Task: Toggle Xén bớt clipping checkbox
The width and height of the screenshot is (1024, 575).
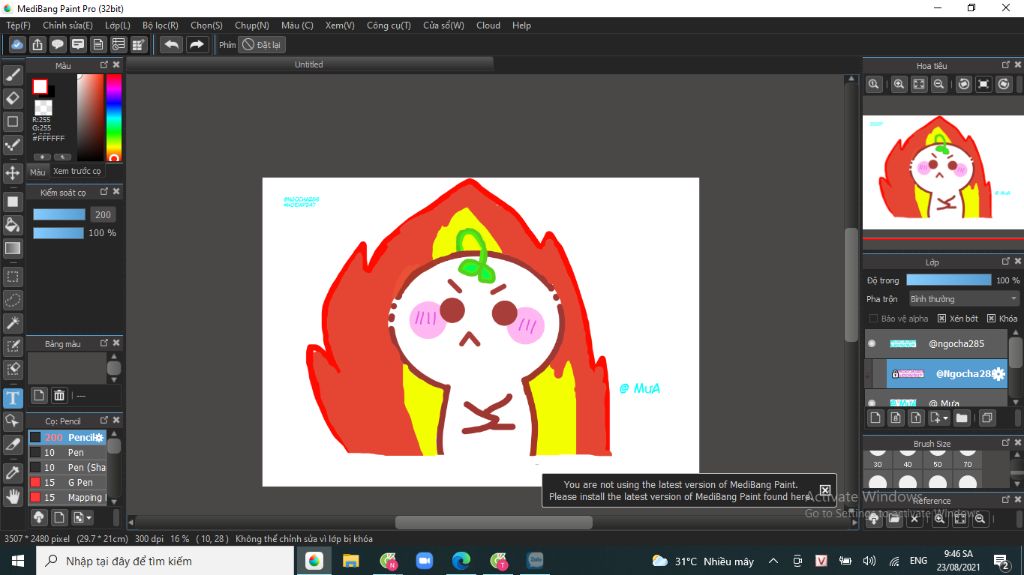Action: [x=942, y=318]
